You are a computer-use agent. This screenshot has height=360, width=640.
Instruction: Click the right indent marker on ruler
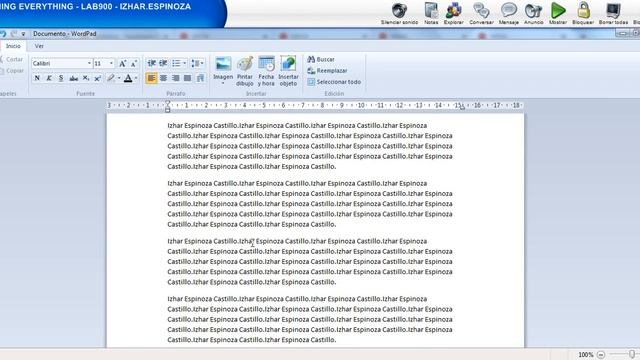point(462,107)
